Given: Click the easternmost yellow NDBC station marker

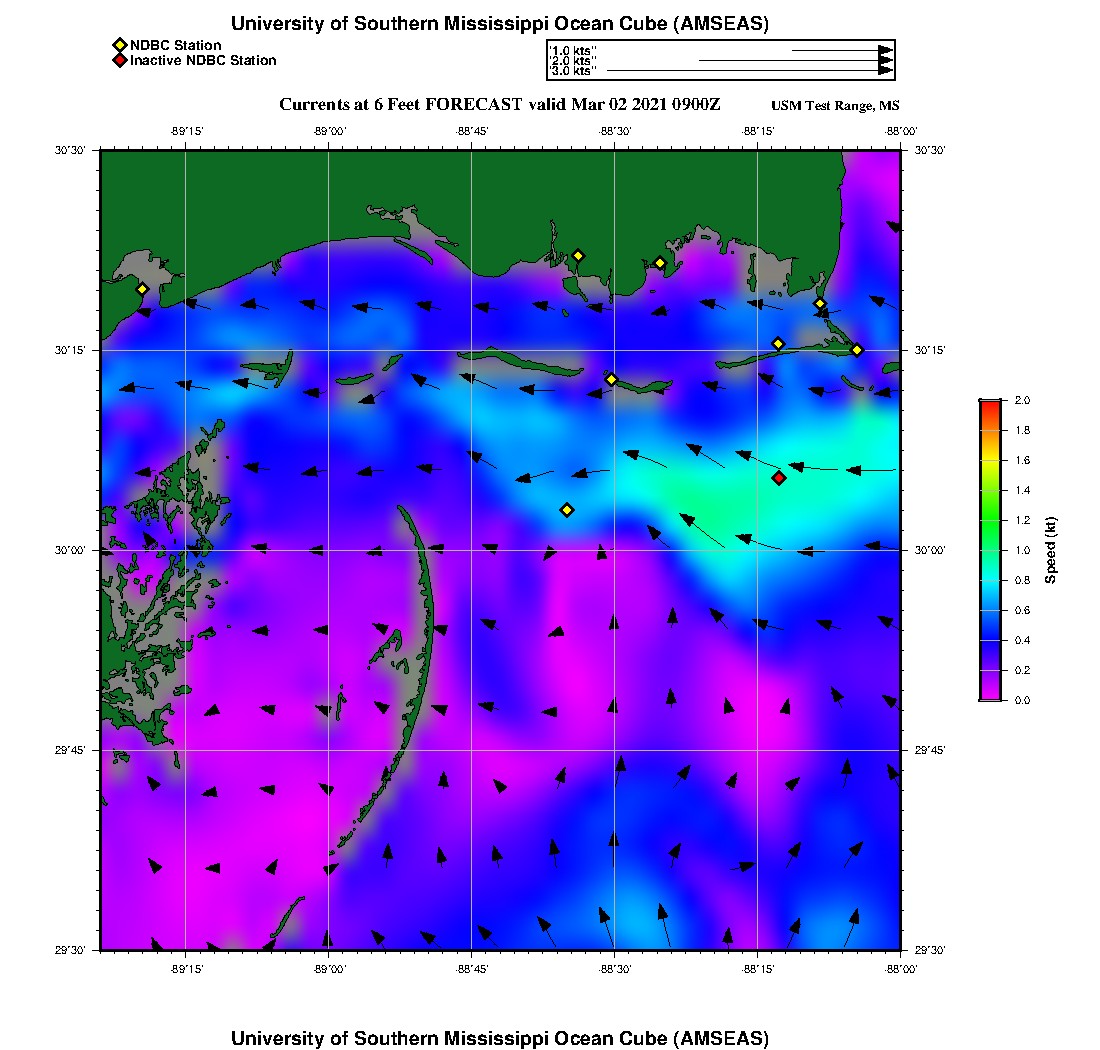Looking at the screenshot, I should point(857,349).
